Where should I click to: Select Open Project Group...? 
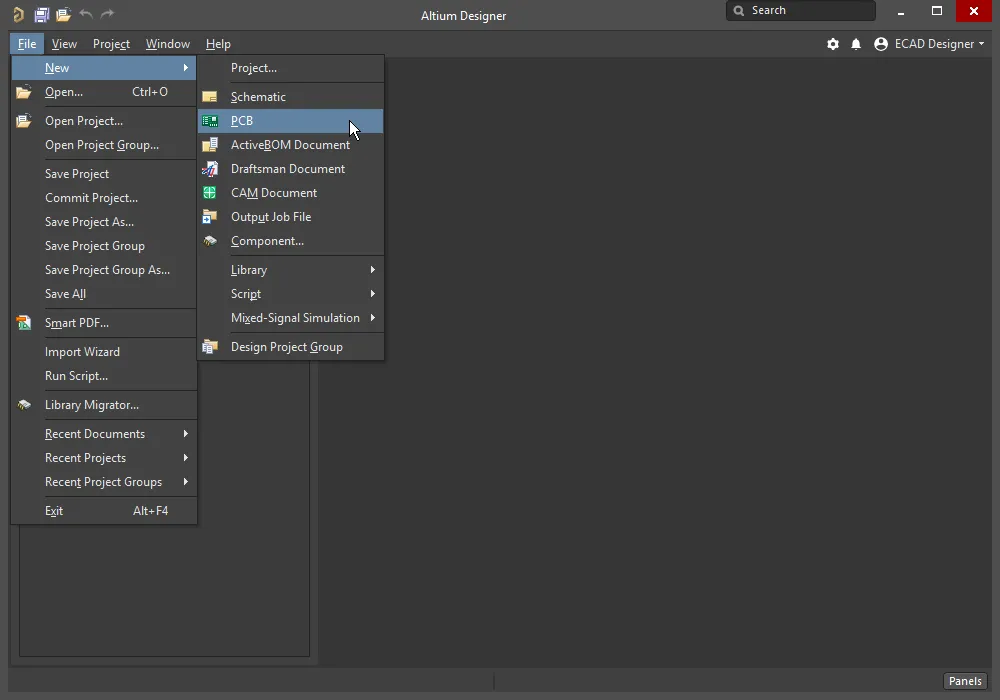tap(104, 145)
